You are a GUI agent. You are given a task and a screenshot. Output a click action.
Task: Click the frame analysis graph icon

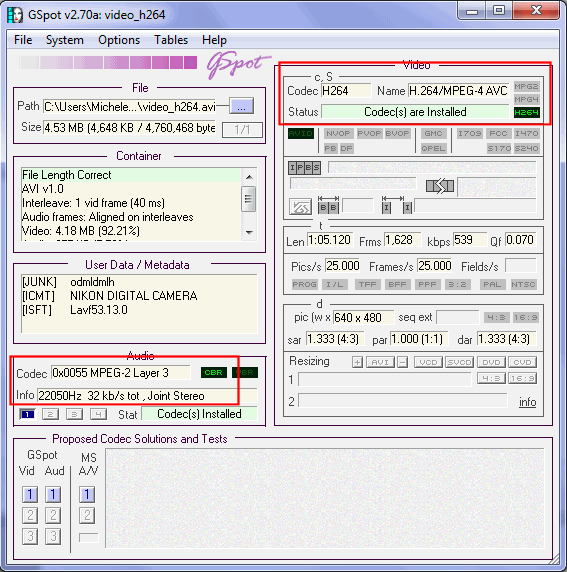tap(300, 207)
